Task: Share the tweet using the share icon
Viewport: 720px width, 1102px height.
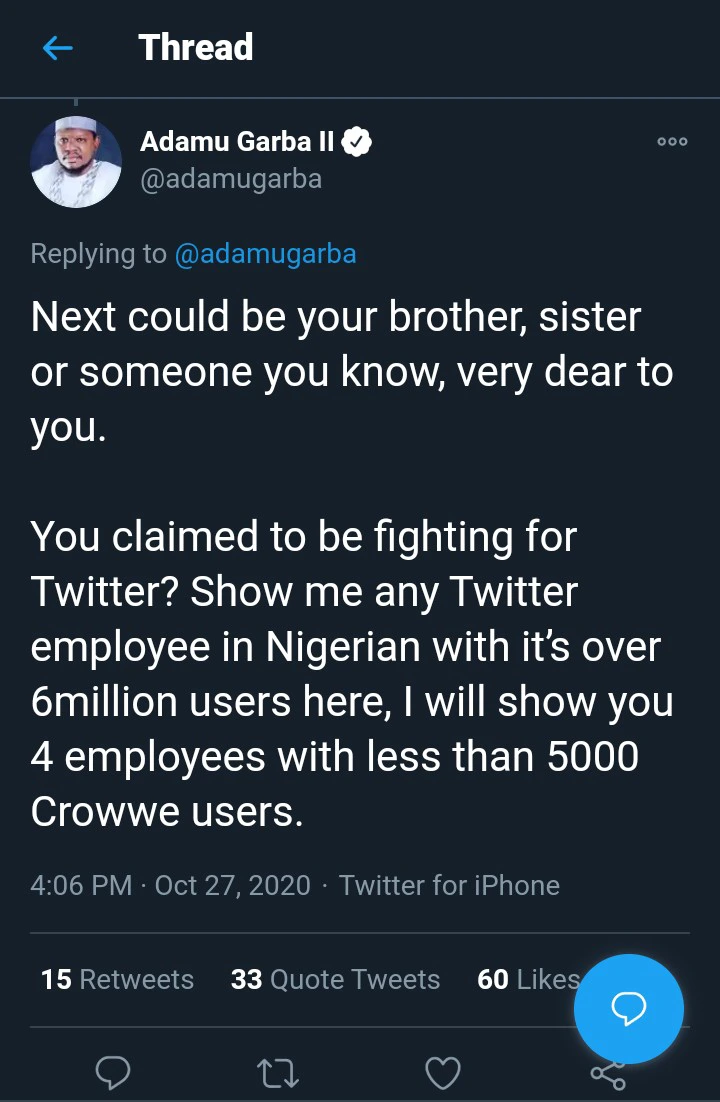Action: pos(607,1075)
